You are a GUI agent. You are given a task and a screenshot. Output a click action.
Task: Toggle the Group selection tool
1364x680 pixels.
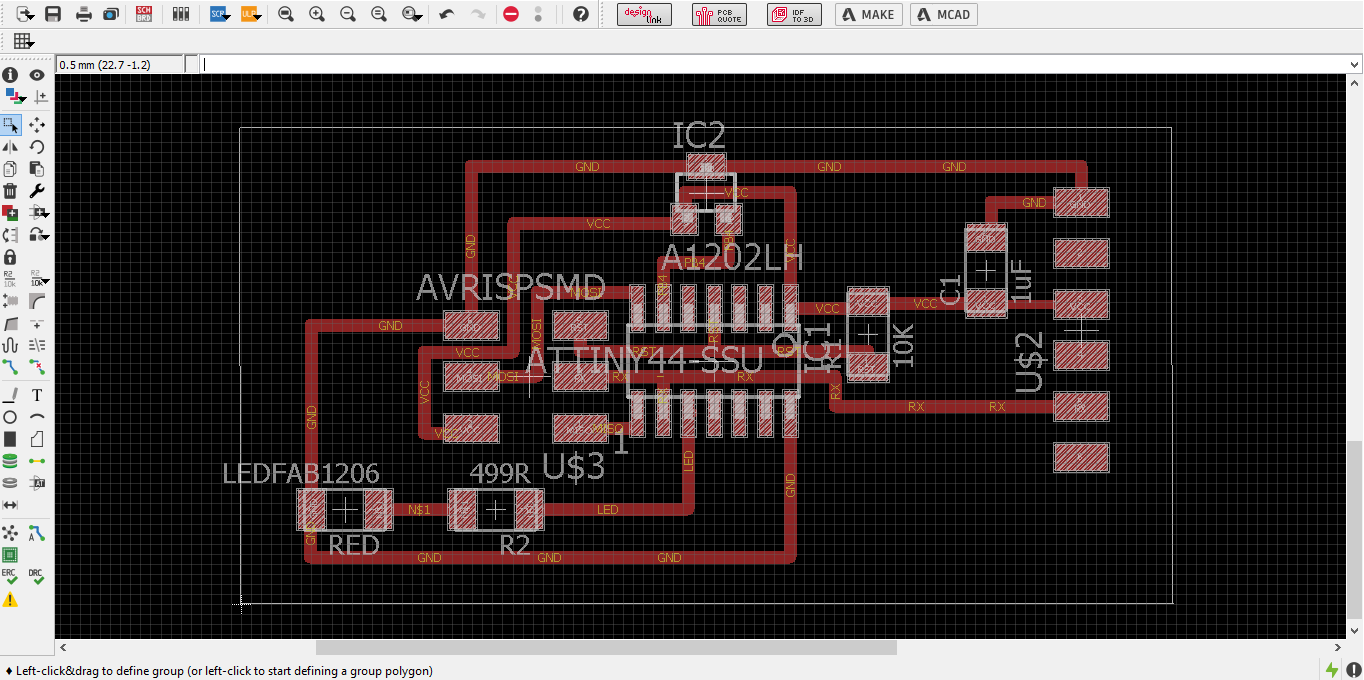(x=10, y=125)
